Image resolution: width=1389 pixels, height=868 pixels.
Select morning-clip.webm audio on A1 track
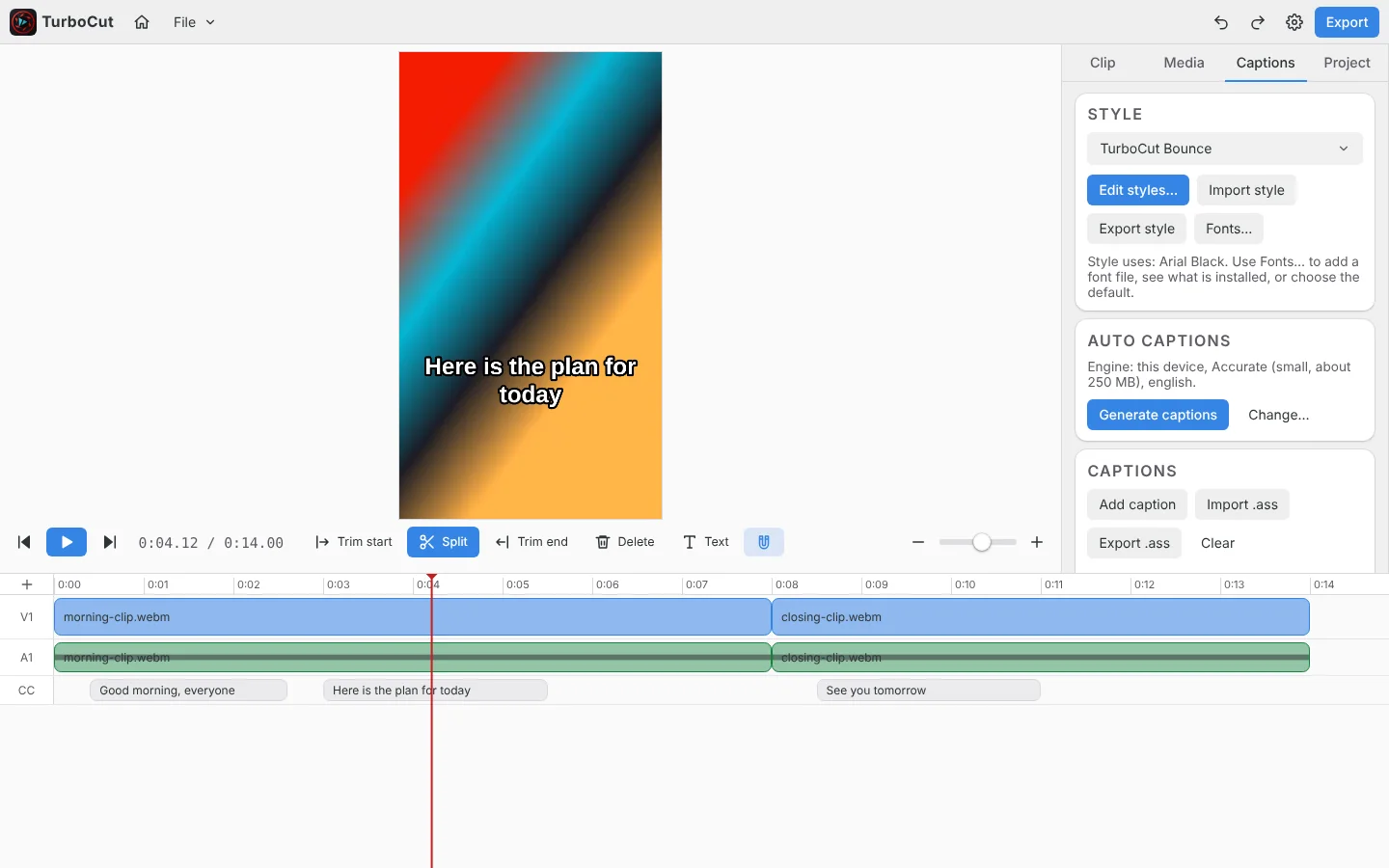pos(412,658)
